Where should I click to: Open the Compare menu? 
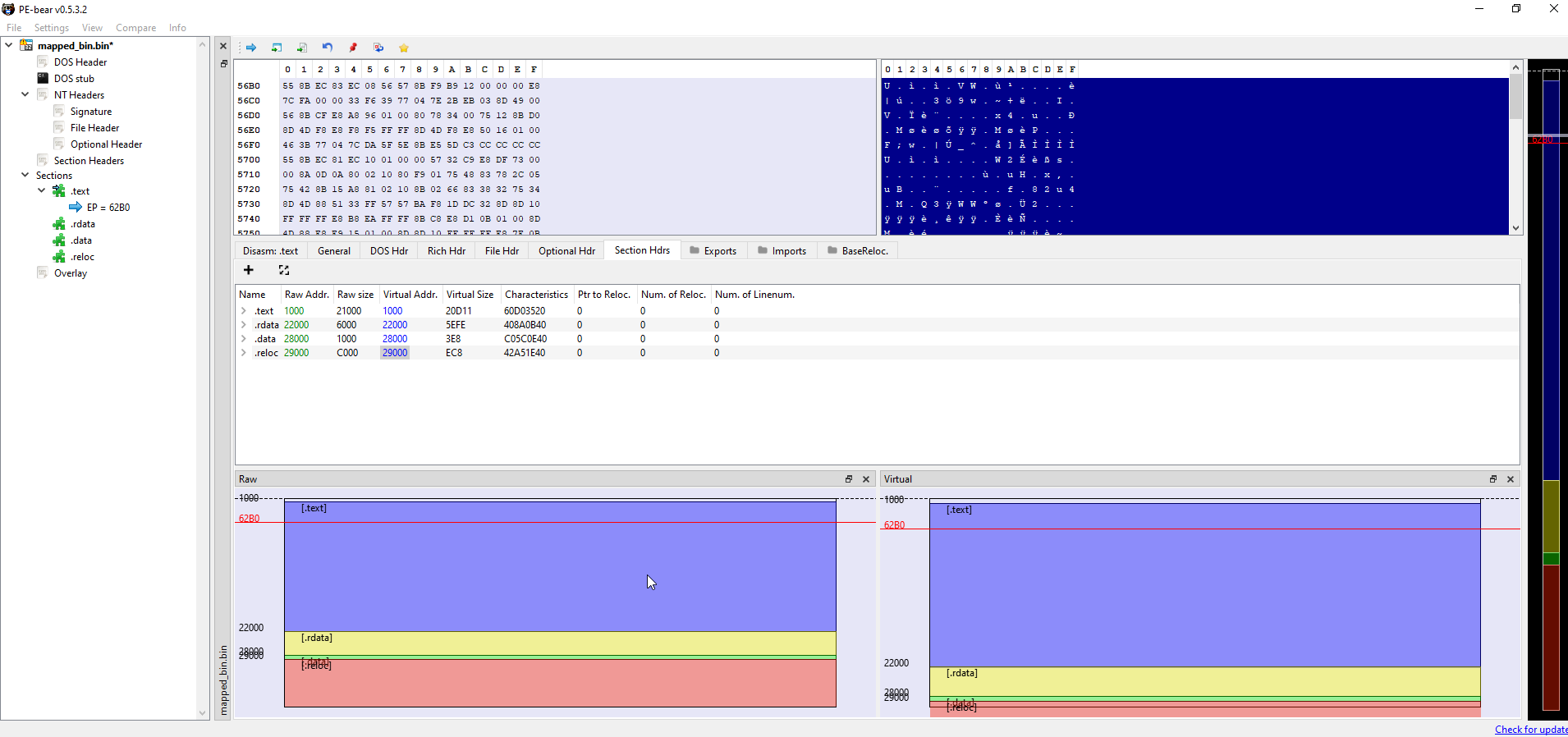[136, 27]
